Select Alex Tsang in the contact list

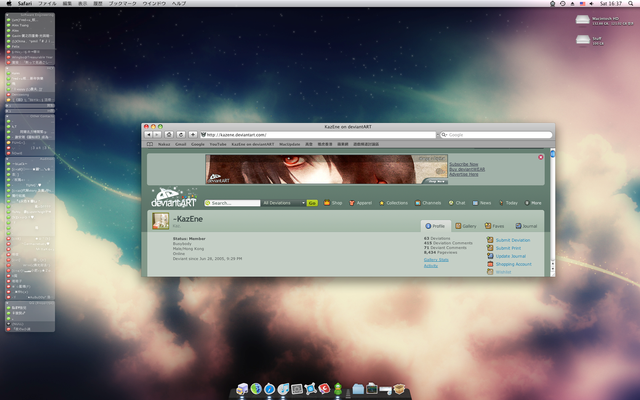tap(29, 25)
